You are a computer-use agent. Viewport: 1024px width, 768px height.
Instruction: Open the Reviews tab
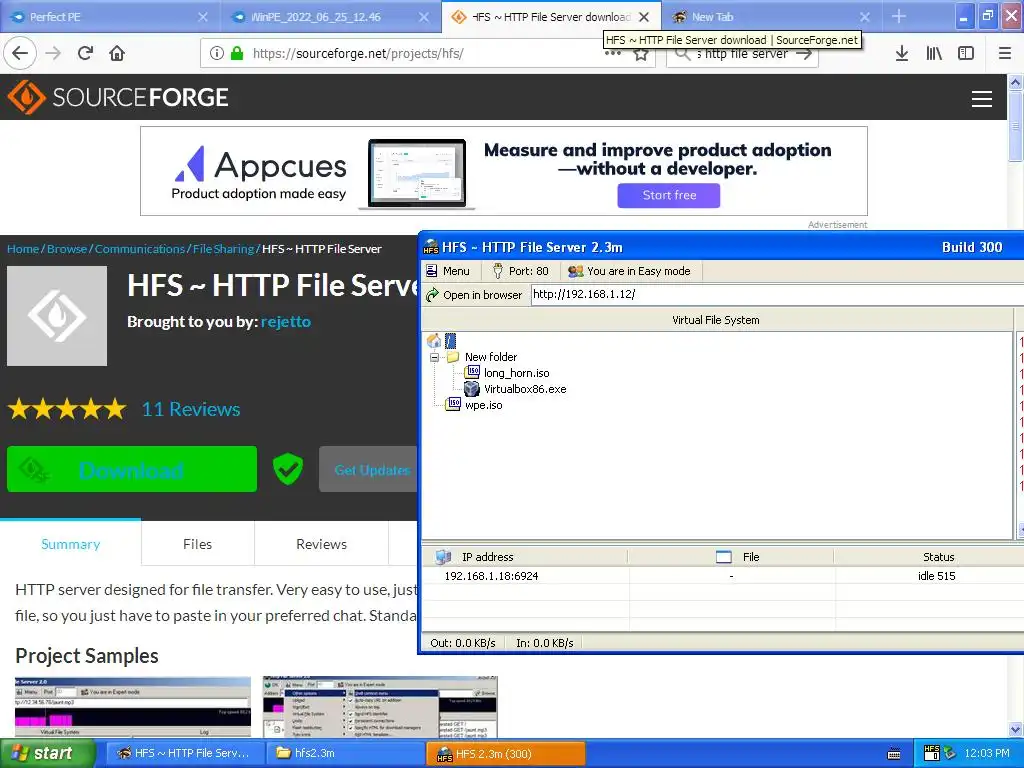pyautogui.click(x=321, y=543)
